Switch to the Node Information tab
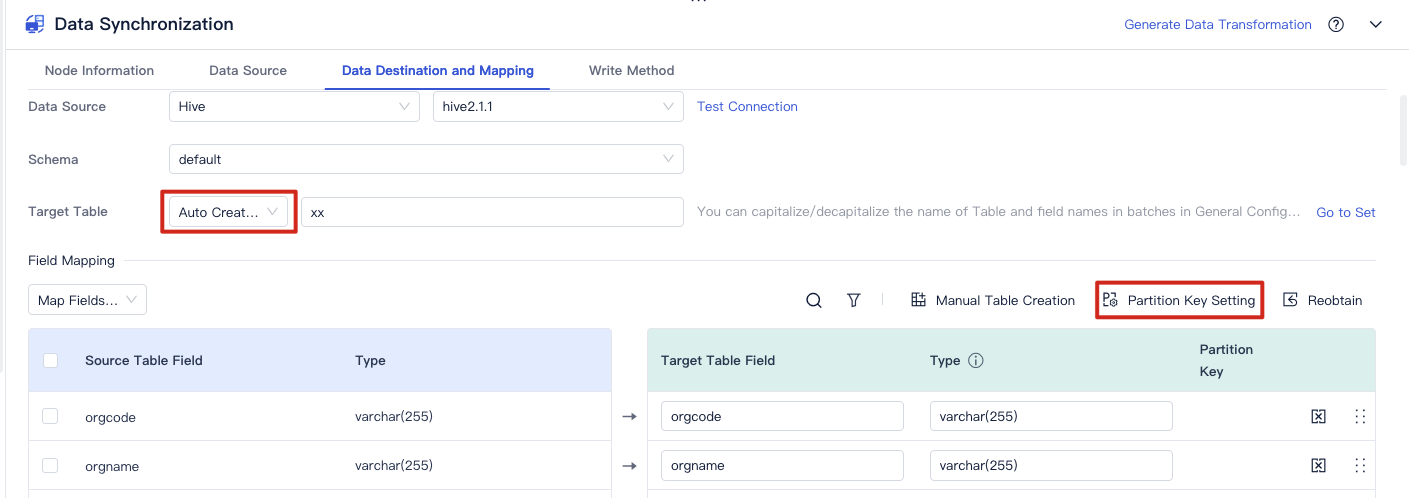The image size is (1412, 498). (x=99, y=71)
